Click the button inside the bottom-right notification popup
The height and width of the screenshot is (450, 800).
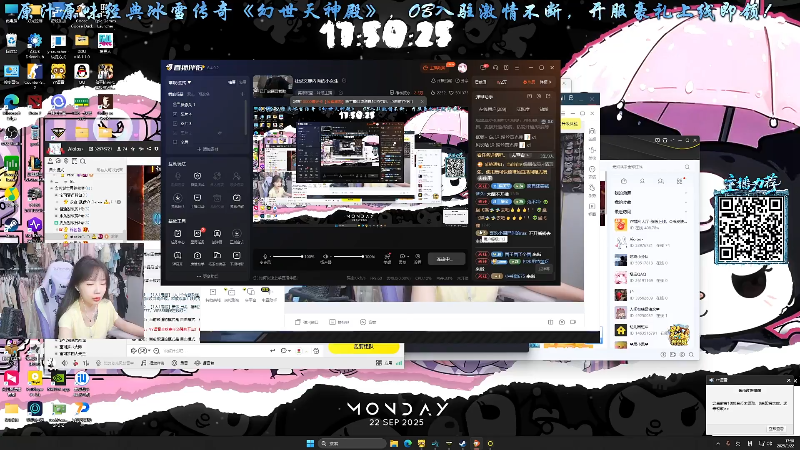(776, 429)
